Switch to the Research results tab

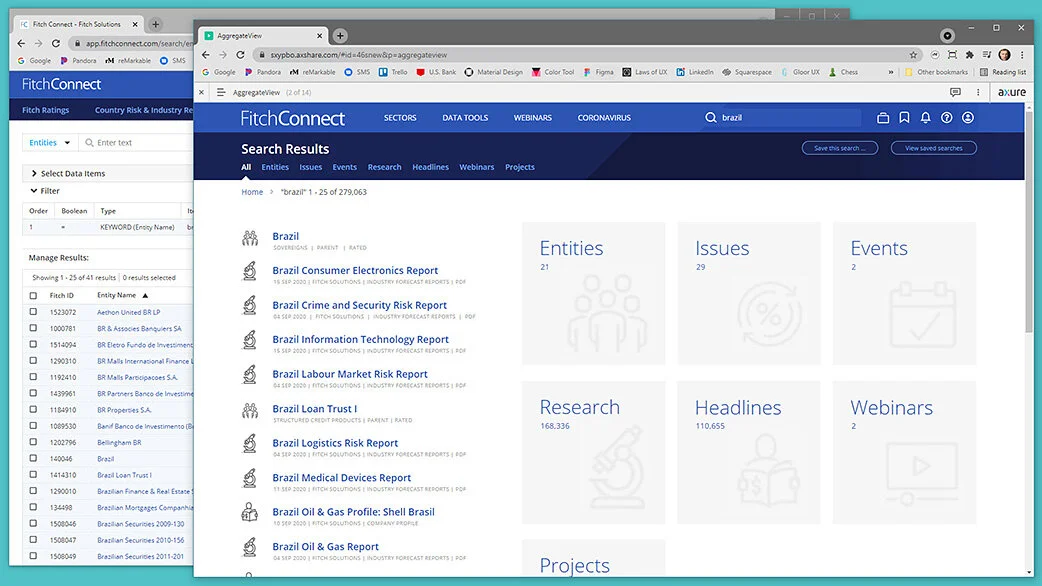tap(384, 167)
